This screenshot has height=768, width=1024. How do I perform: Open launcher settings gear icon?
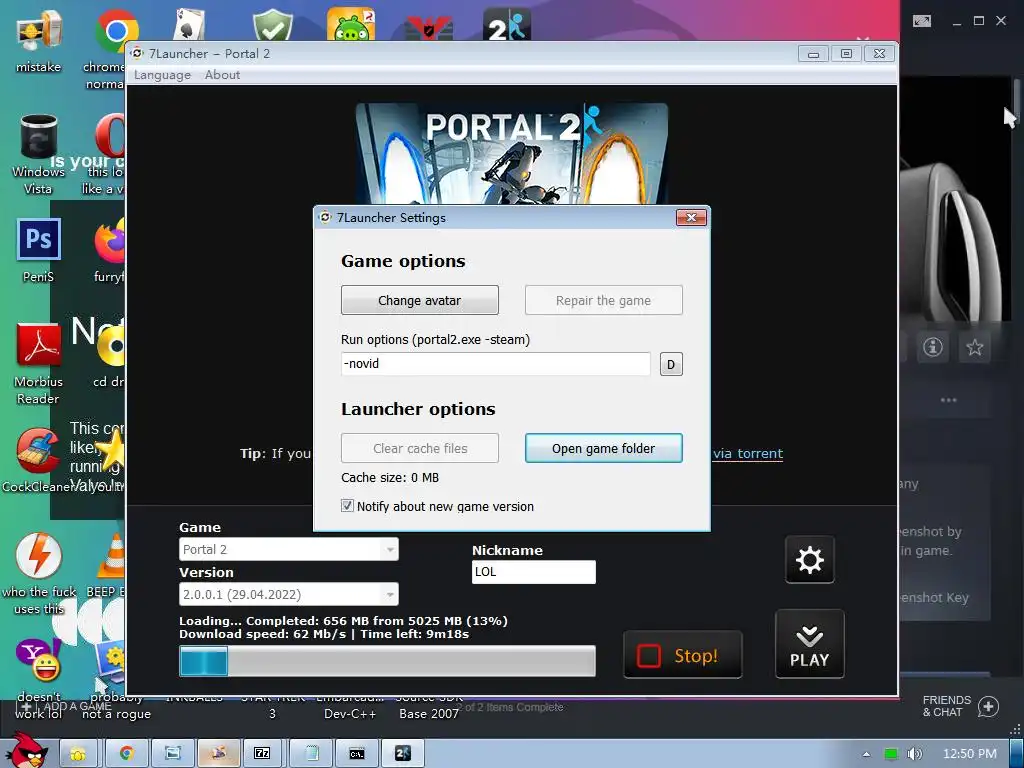[809, 560]
